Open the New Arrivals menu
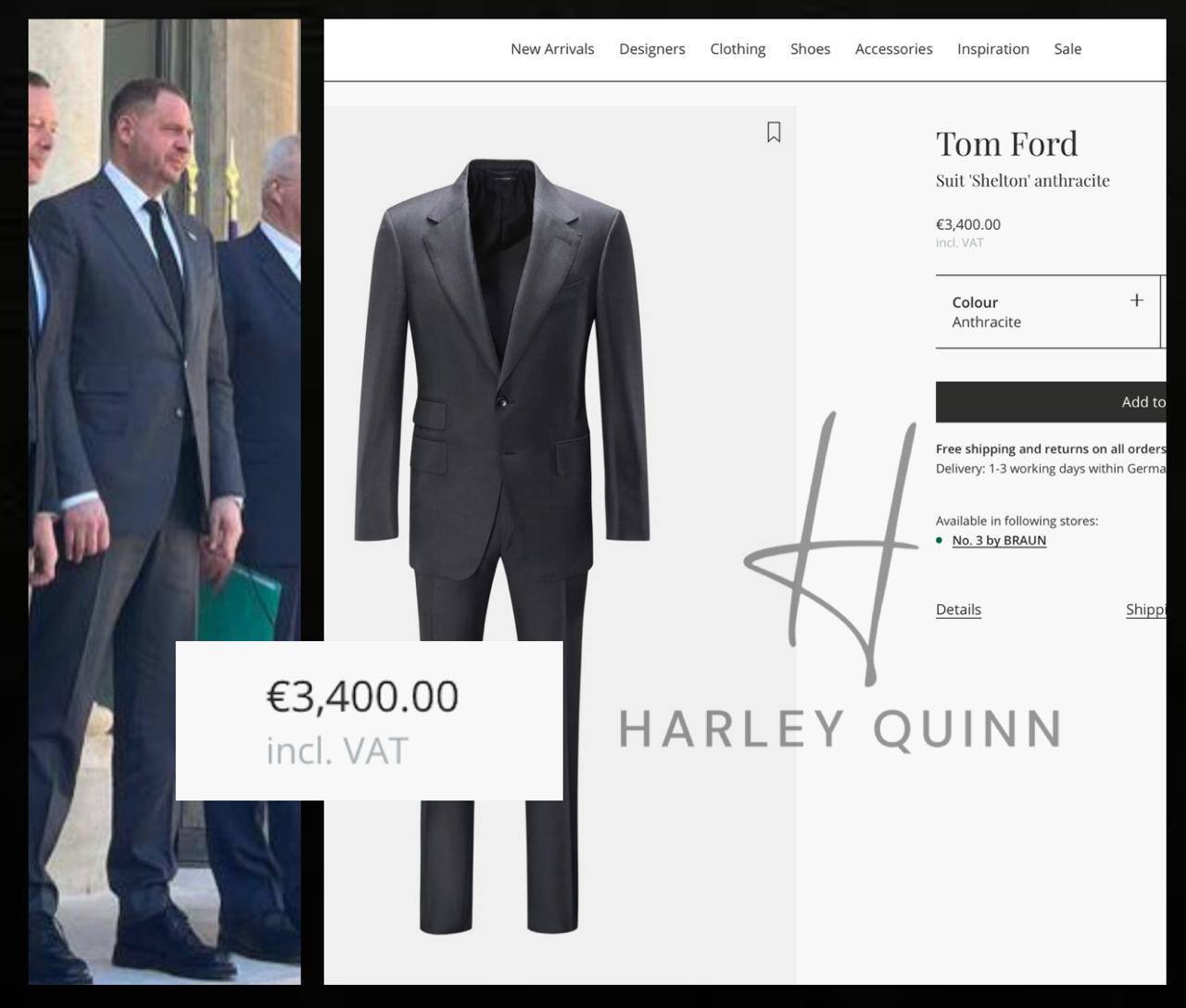The image size is (1186, 1008). point(552,49)
